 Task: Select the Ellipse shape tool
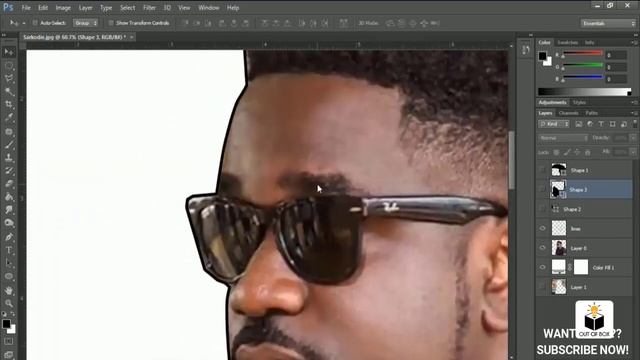pos(9,276)
